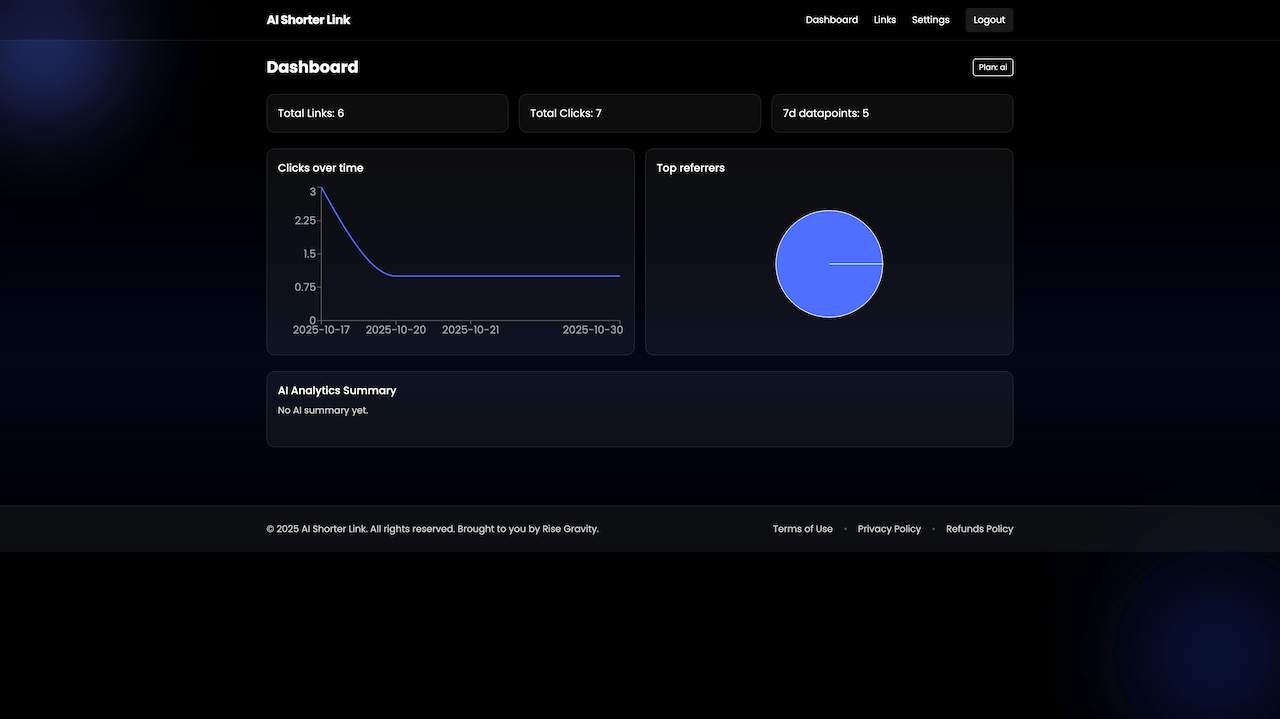Open the Privacy Policy link

point(889,529)
